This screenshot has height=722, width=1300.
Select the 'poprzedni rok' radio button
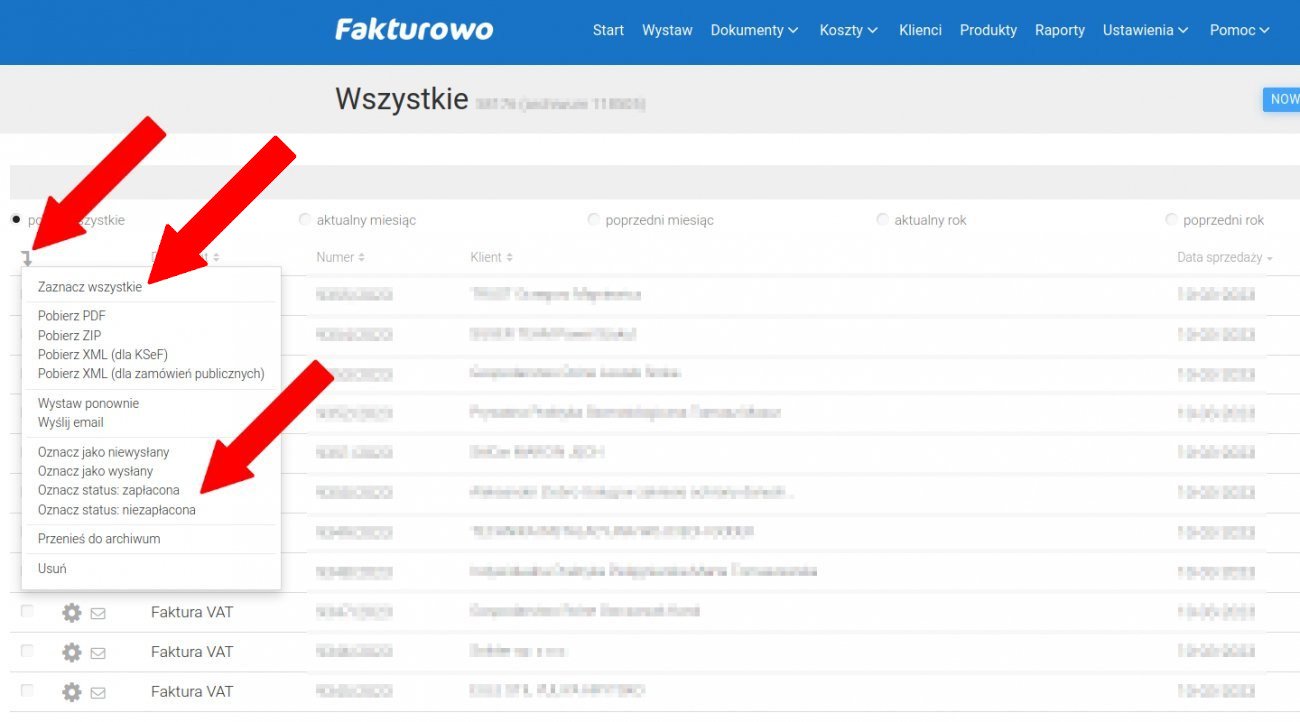tap(1172, 220)
